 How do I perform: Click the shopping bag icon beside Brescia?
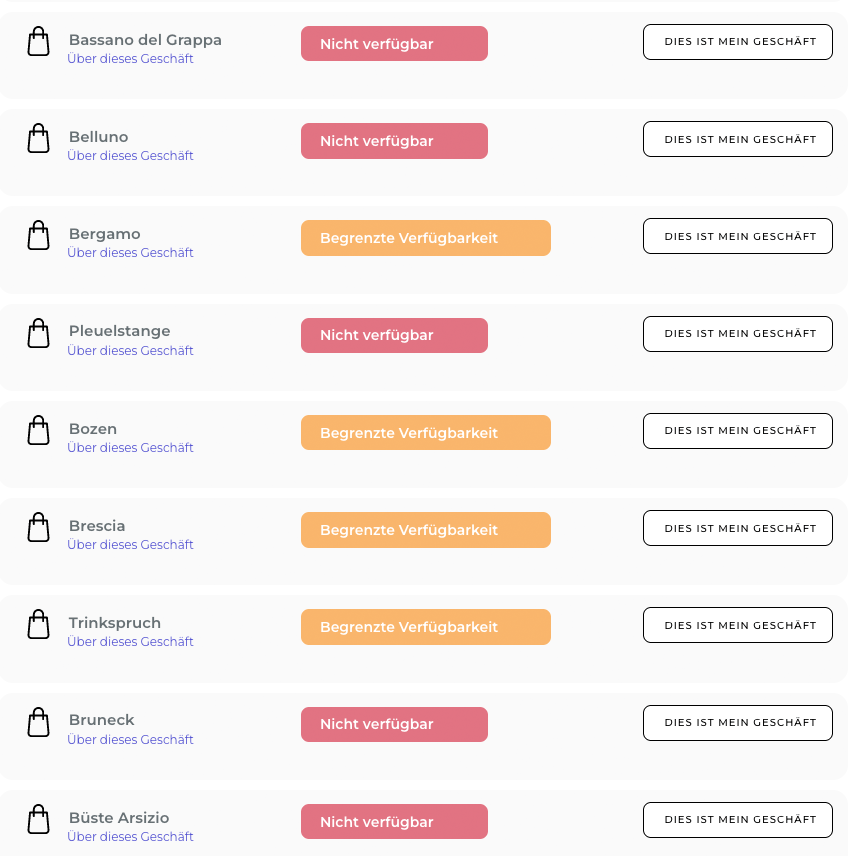pos(38,527)
